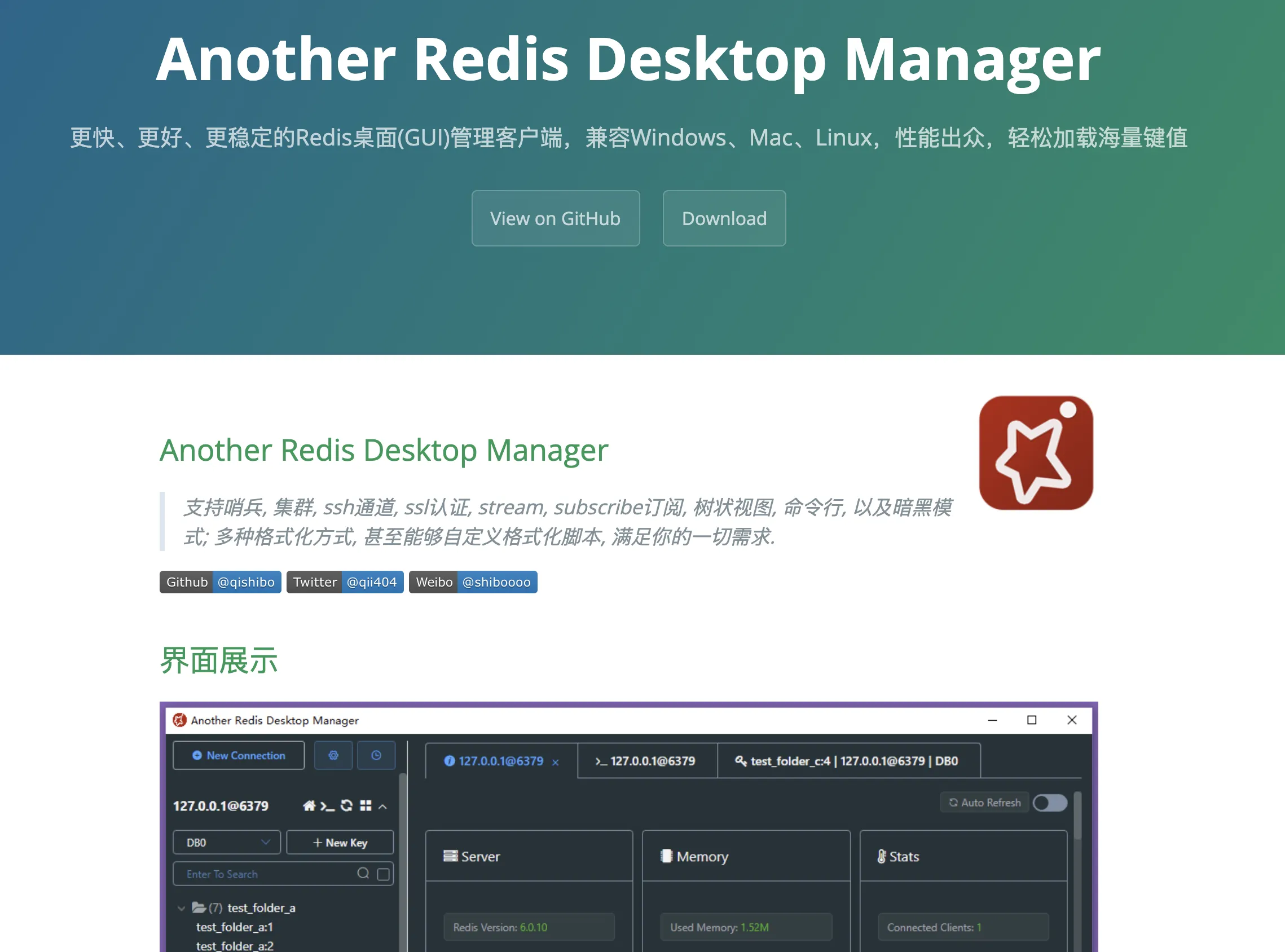
Task: Tick the exact search checkbox
Action: coord(383,874)
